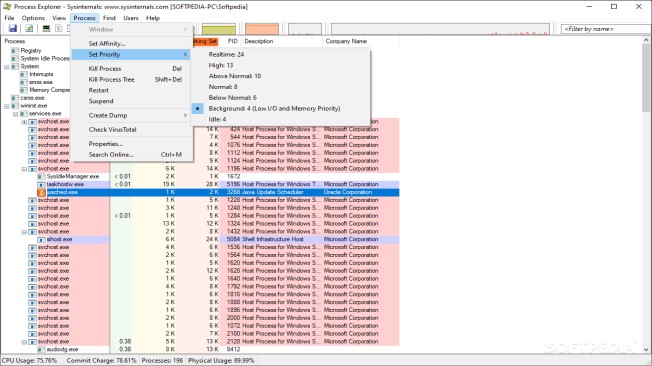Open the Find menu
Viewport: 652px width, 366px height.
pyautogui.click(x=109, y=18)
